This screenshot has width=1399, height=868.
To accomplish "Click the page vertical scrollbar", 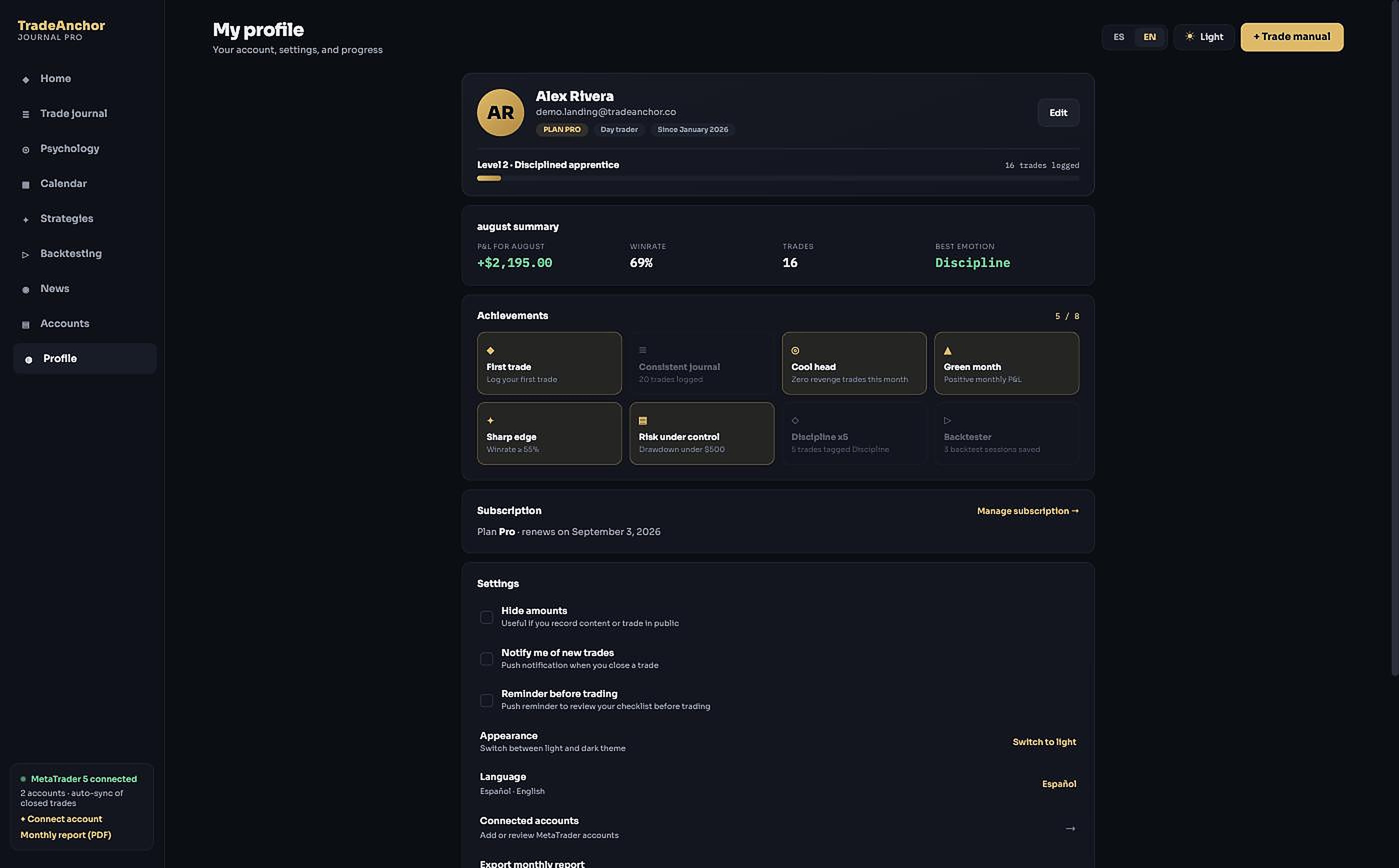I will (x=1395, y=338).
